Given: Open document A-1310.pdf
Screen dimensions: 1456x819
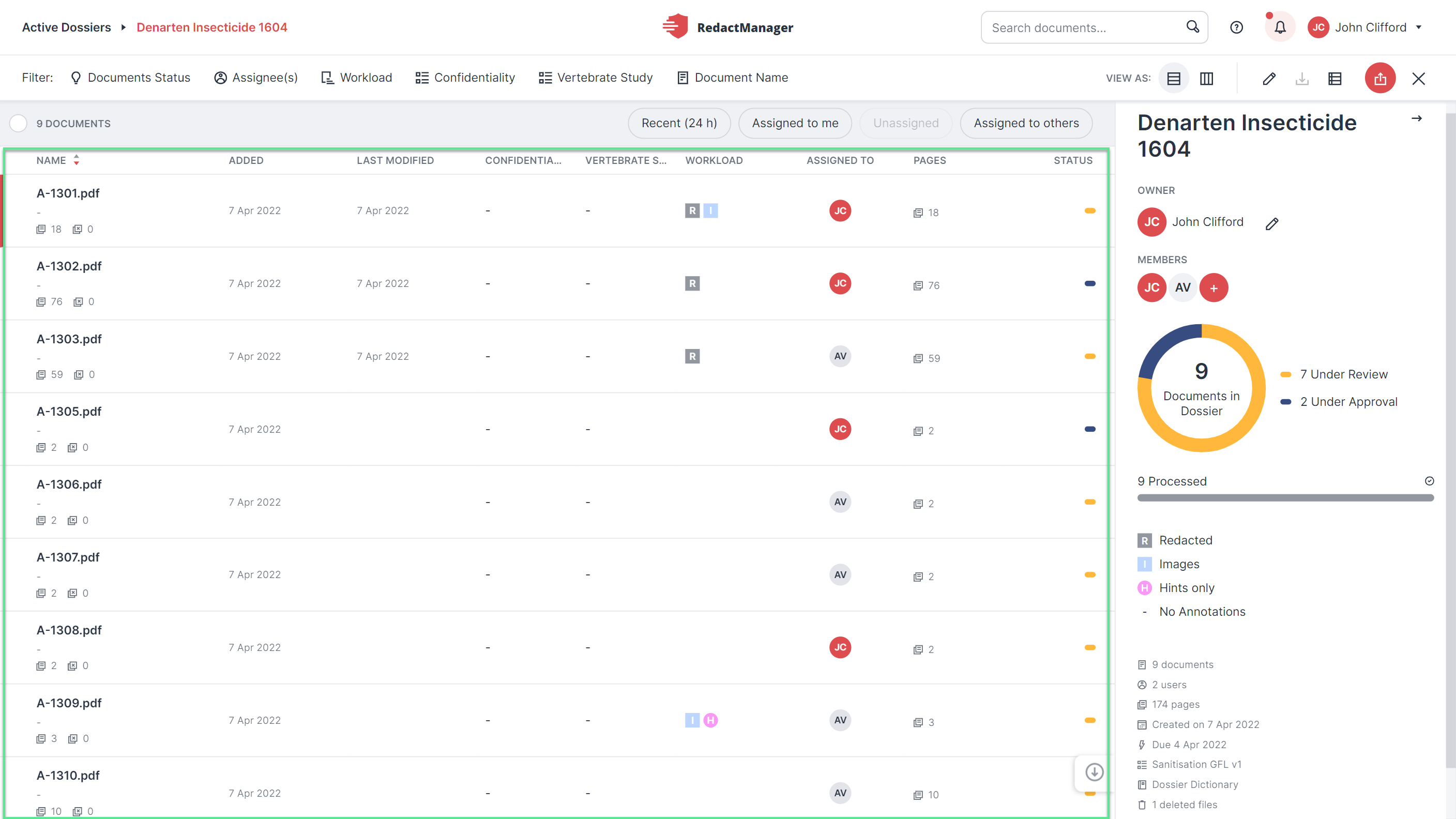Looking at the screenshot, I should click(68, 776).
